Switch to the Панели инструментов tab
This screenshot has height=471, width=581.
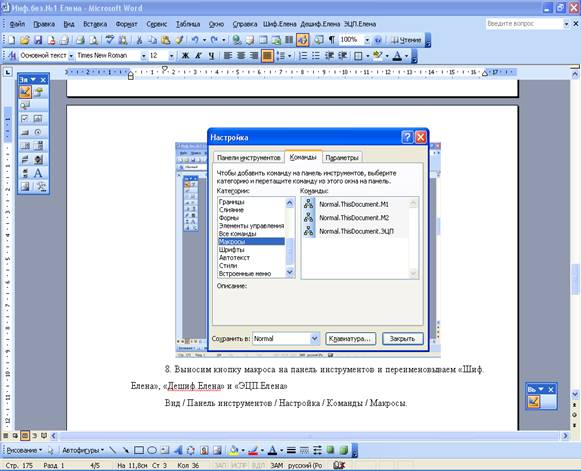tap(248, 157)
